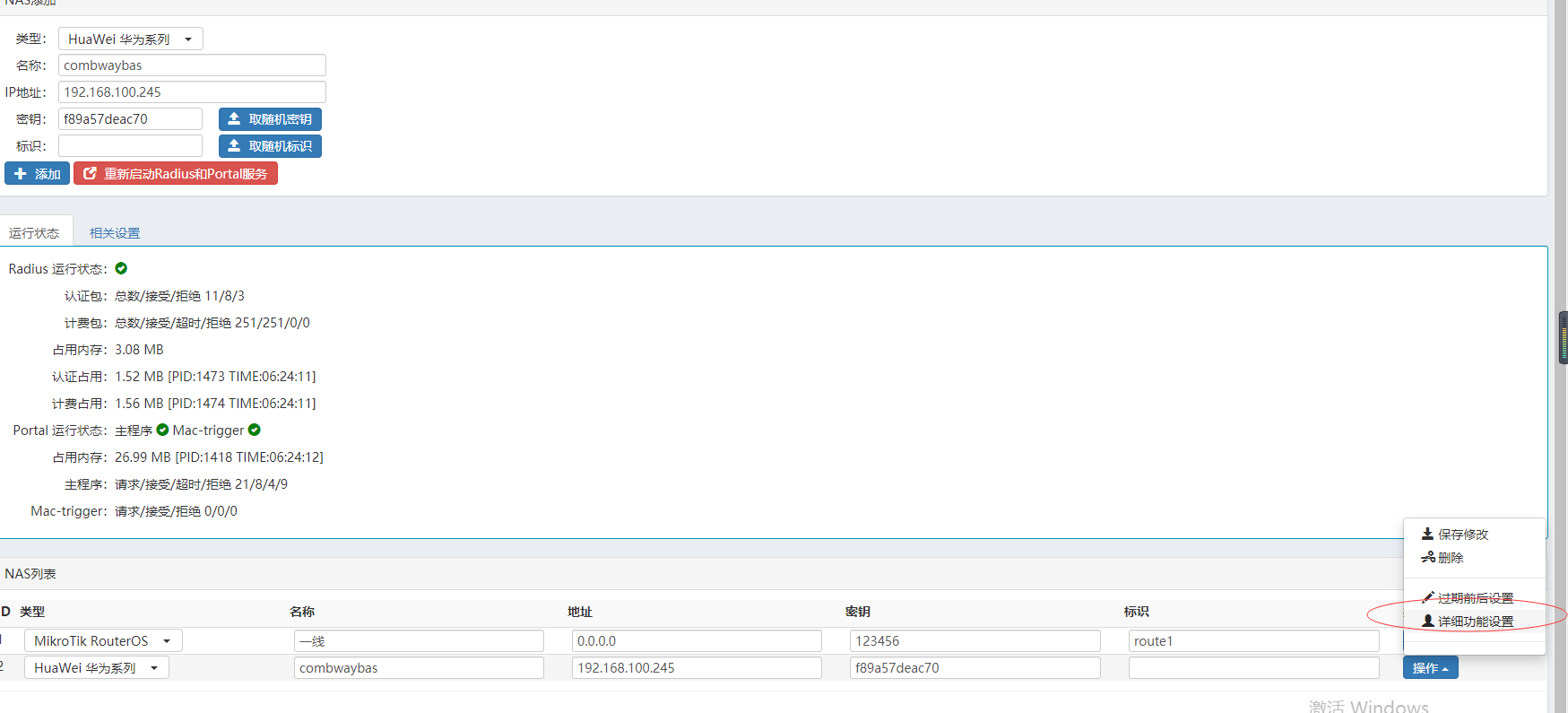Click the empty 标识 input field at top

[x=130, y=146]
